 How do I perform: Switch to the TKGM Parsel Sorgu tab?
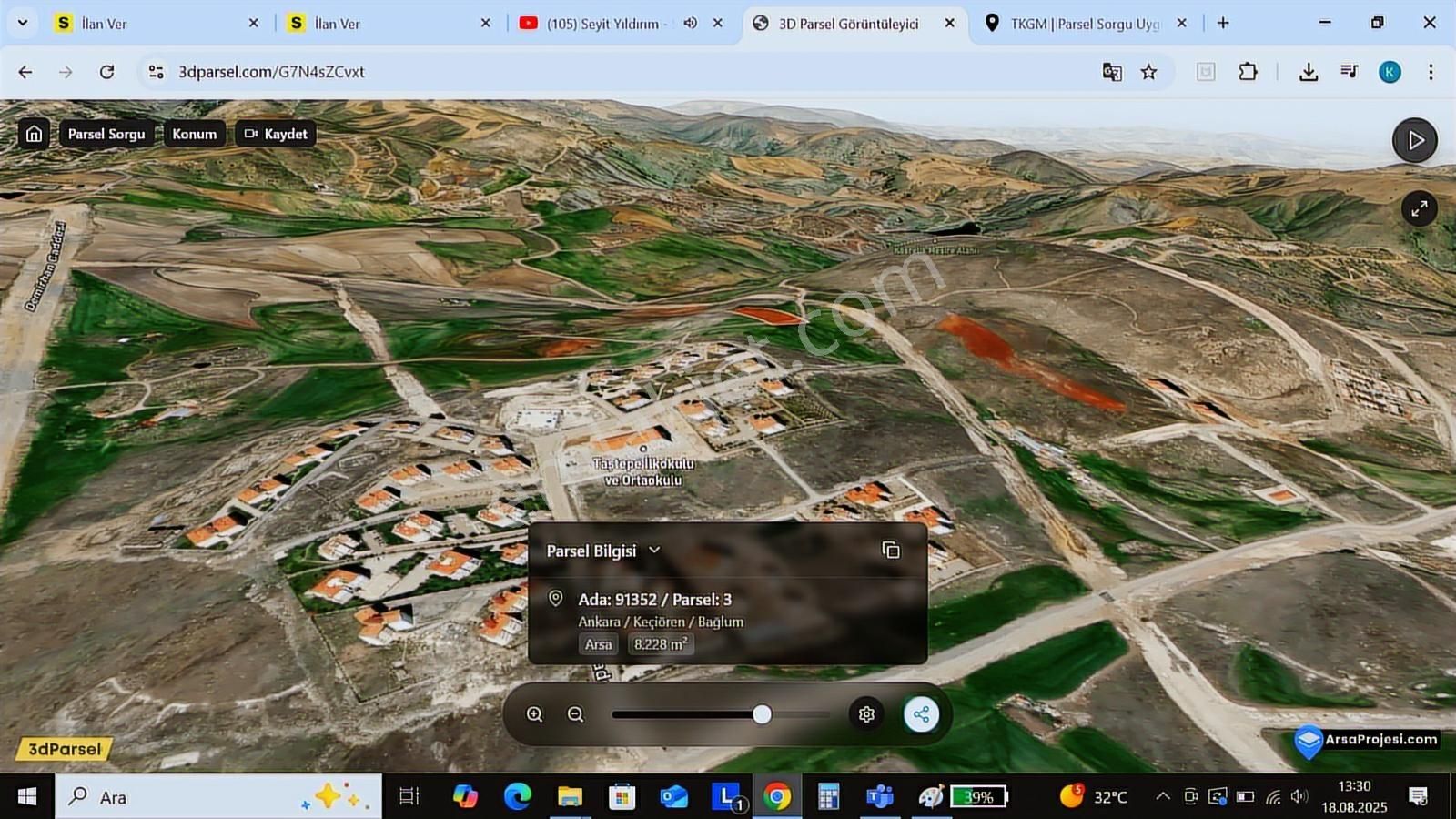[1085, 24]
